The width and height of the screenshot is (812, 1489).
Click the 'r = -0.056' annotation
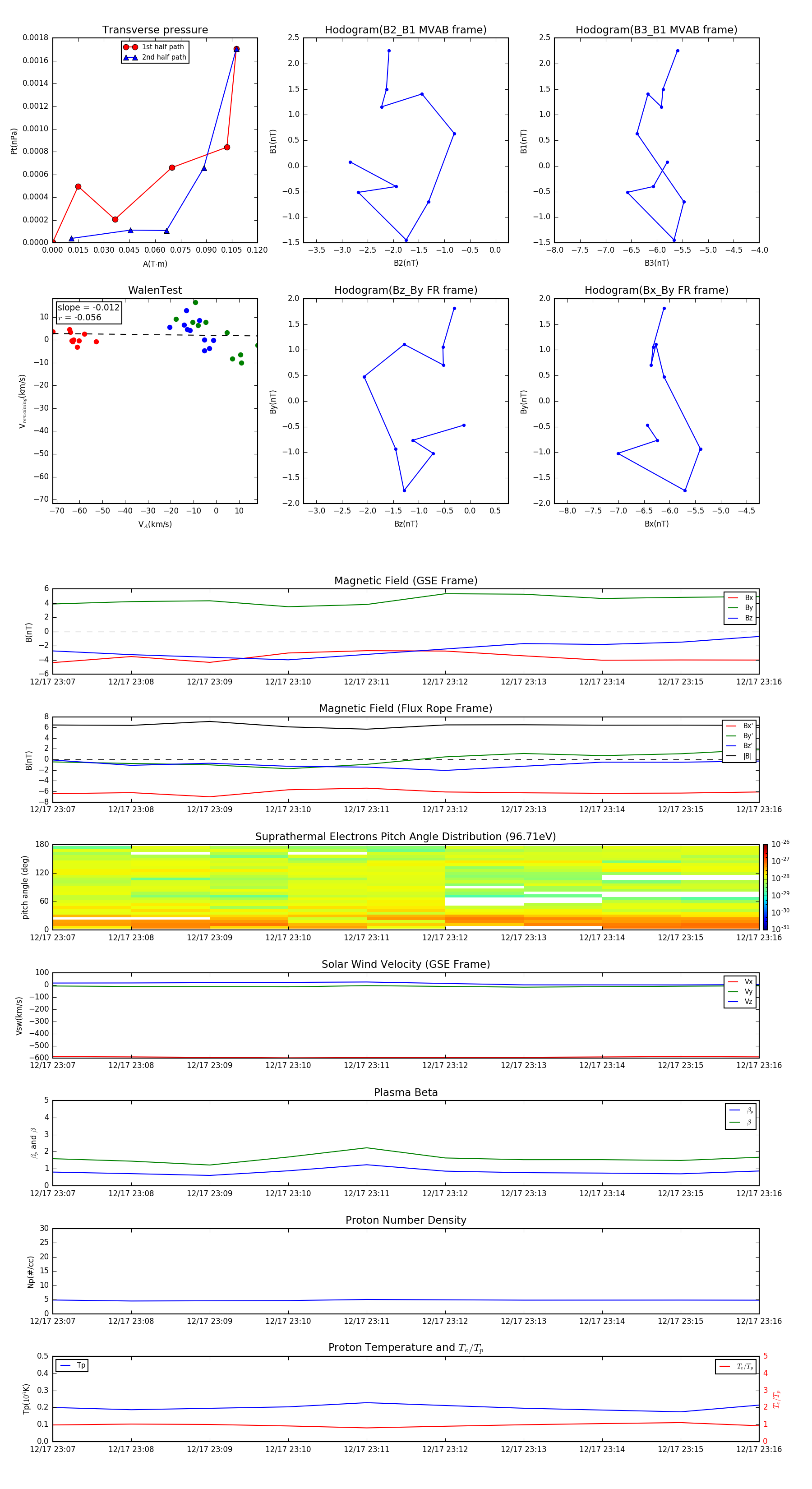[80, 317]
